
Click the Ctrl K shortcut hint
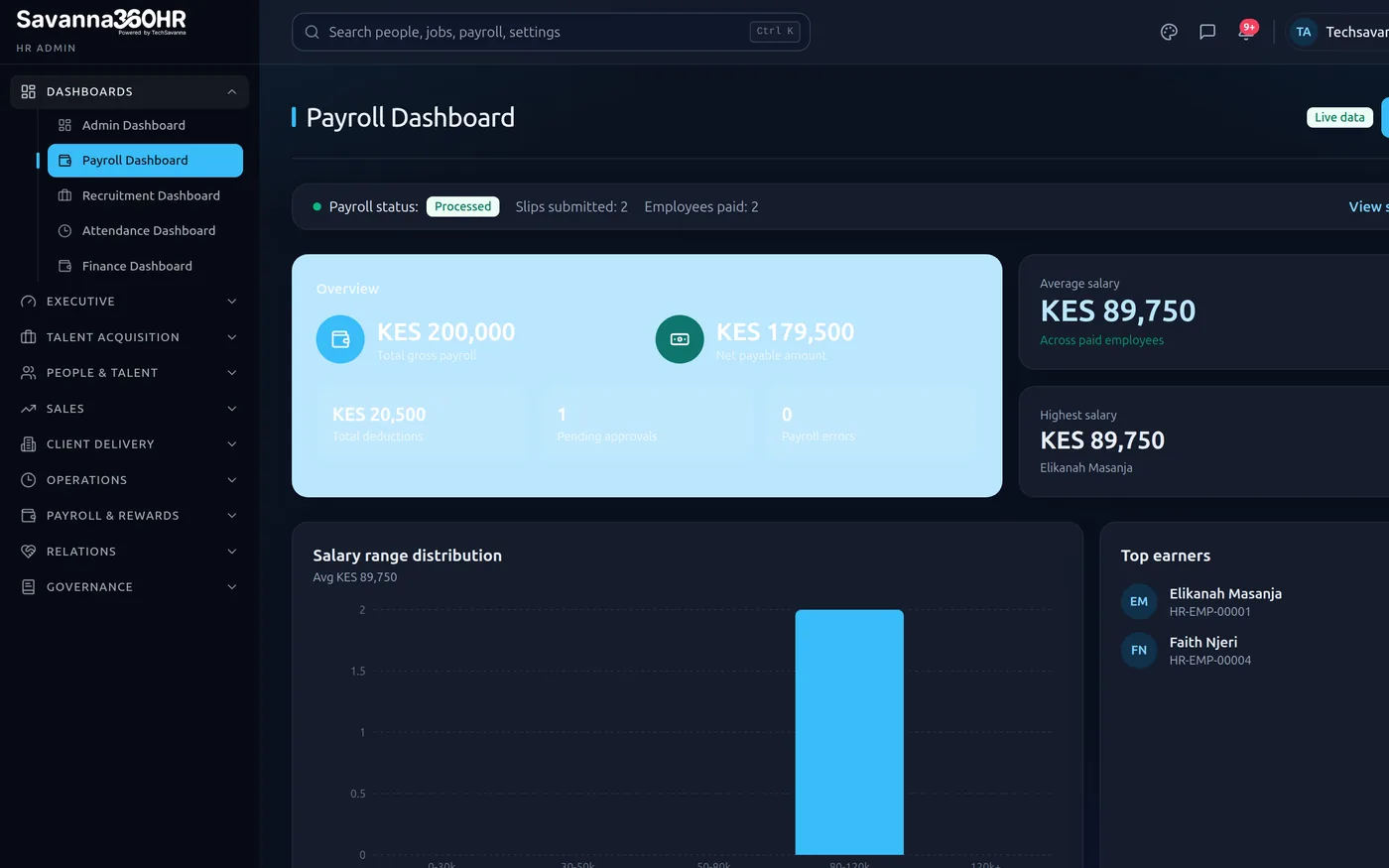tap(775, 32)
